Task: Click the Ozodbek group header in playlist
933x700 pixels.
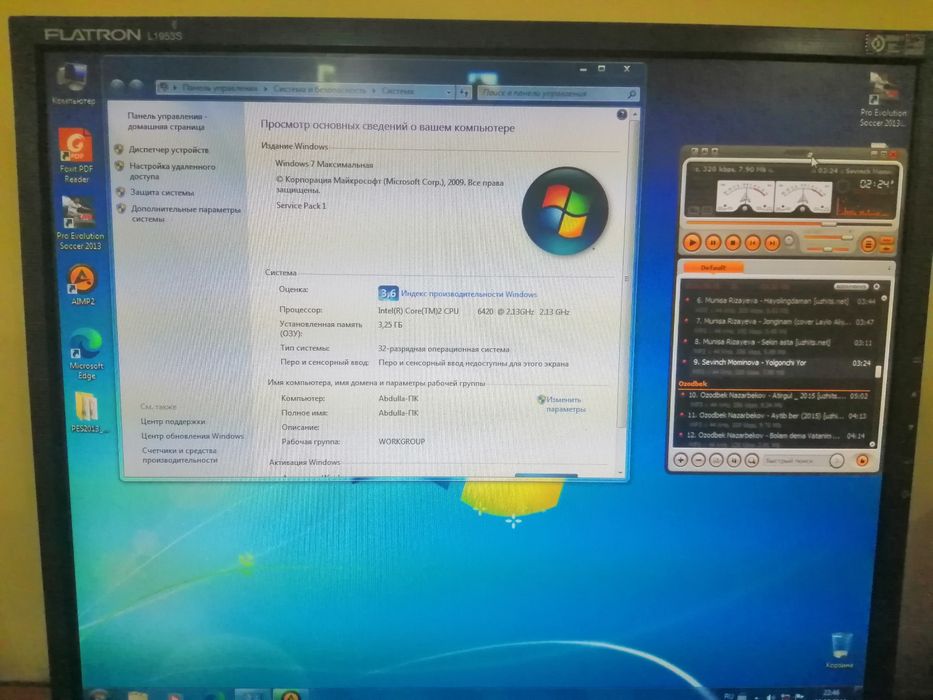Action: [693, 384]
